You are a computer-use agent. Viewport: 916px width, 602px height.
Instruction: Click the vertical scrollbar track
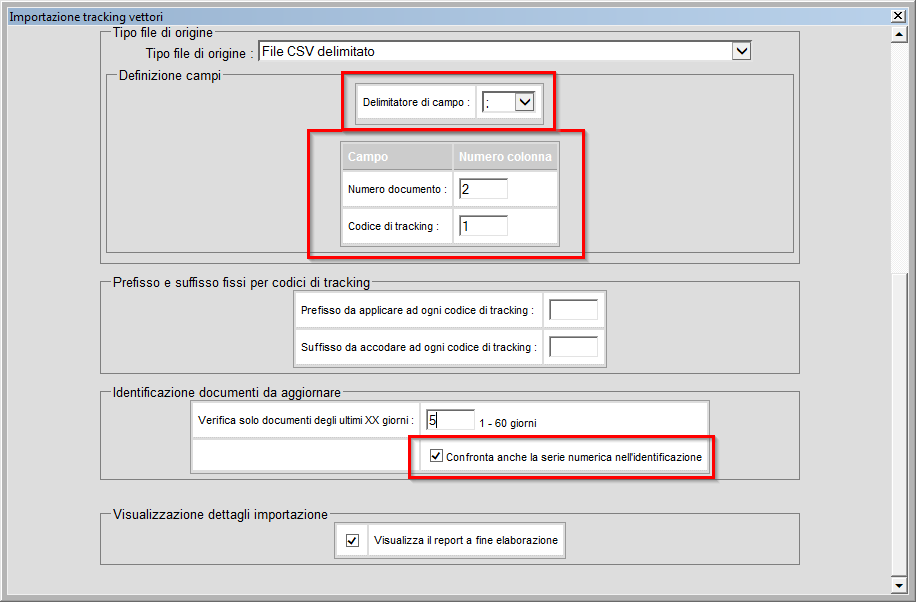[x=898, y=300]
